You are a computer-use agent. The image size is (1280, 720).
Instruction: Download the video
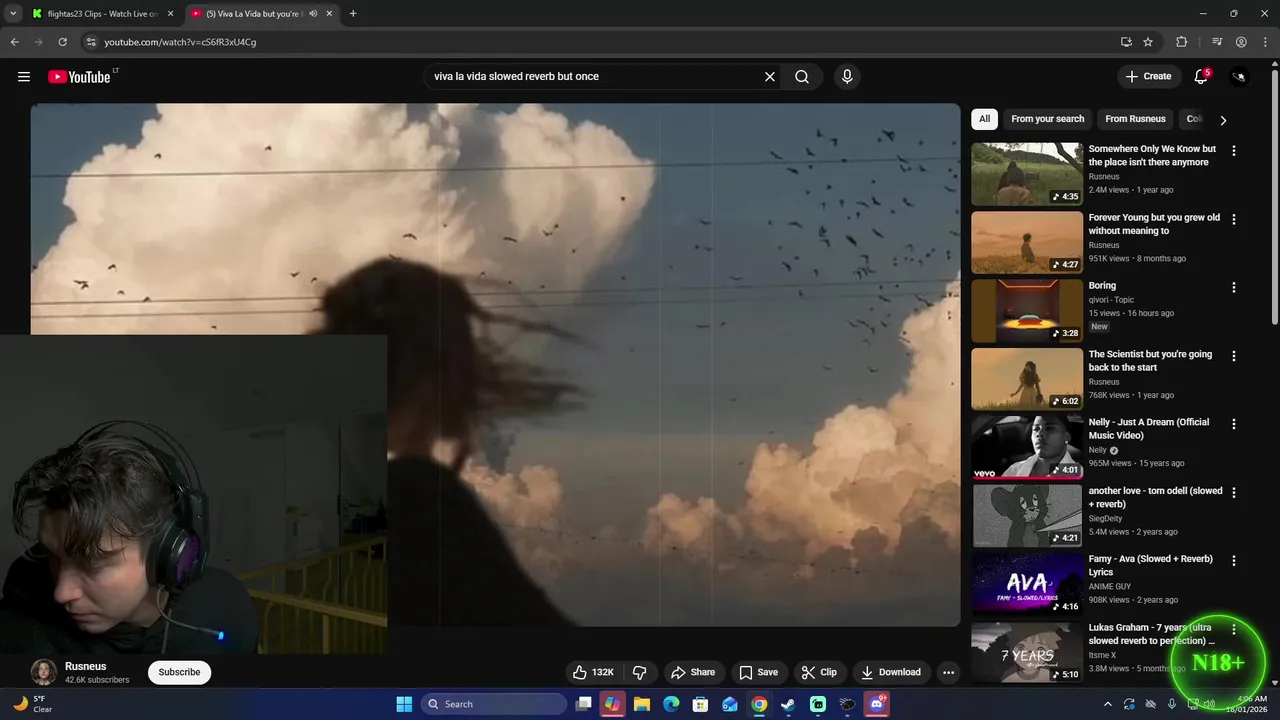click(x=891, y=672)
